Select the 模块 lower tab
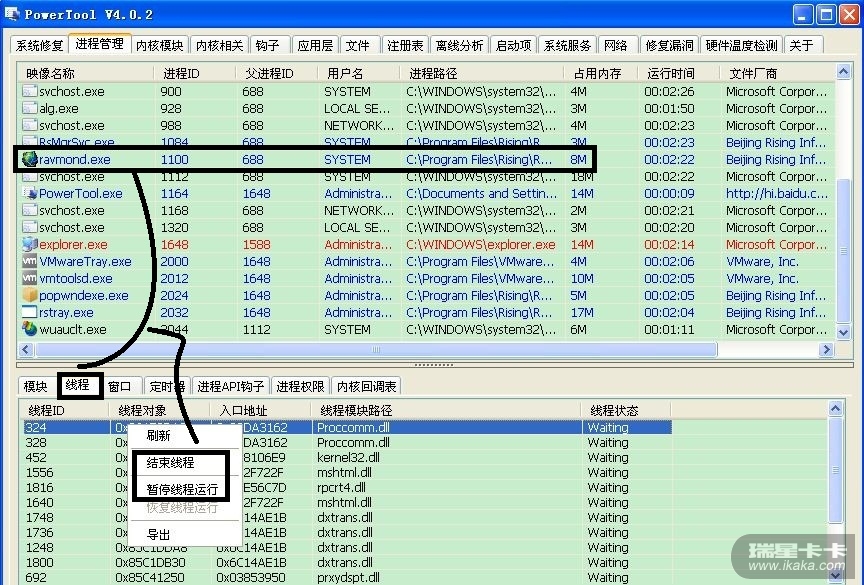The width and height of the screenshot is (864, 585). (36, 386)
